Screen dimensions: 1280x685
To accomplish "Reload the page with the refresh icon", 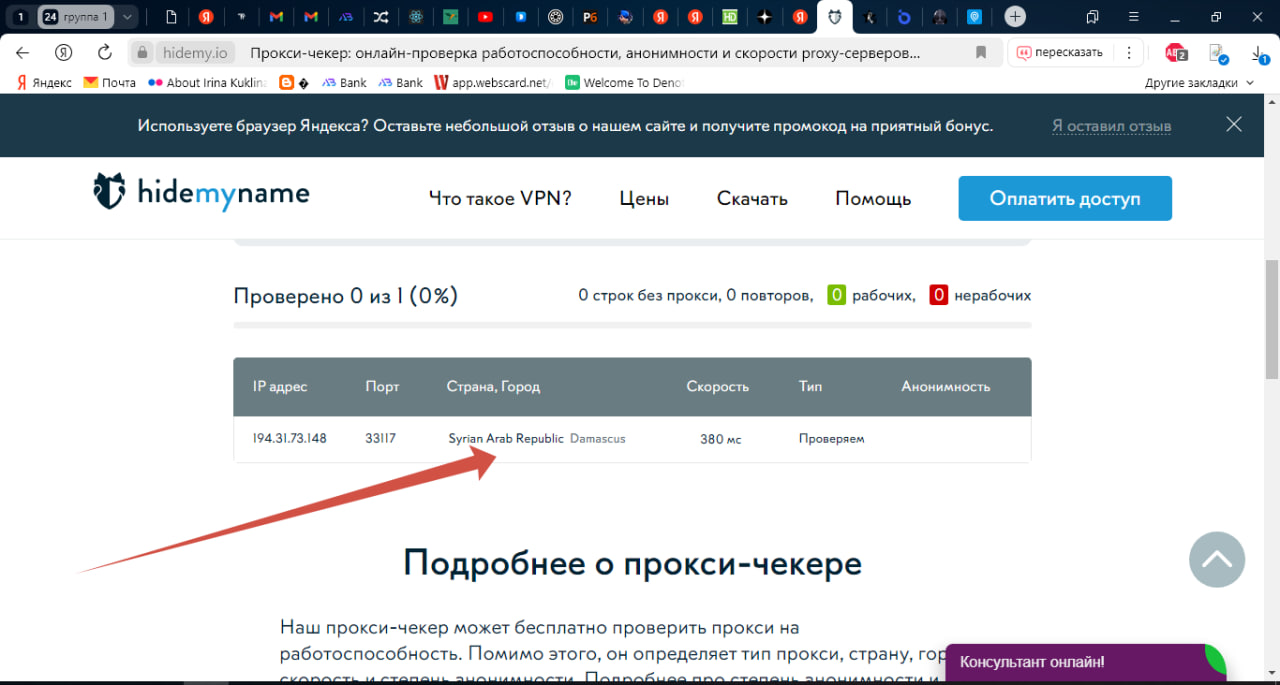I will [x=104, y=53].
